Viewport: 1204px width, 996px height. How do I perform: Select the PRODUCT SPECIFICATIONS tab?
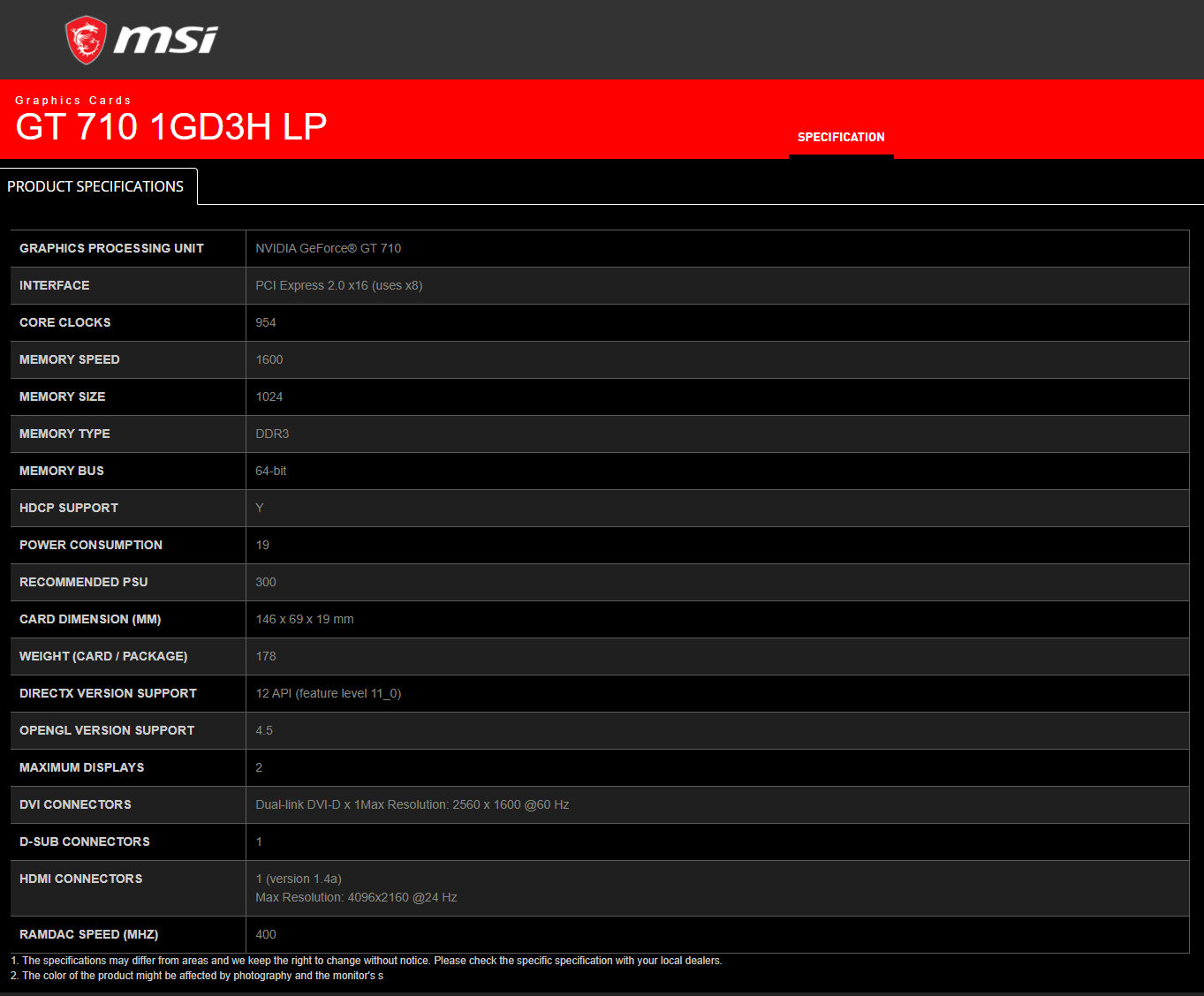(95, 186)
